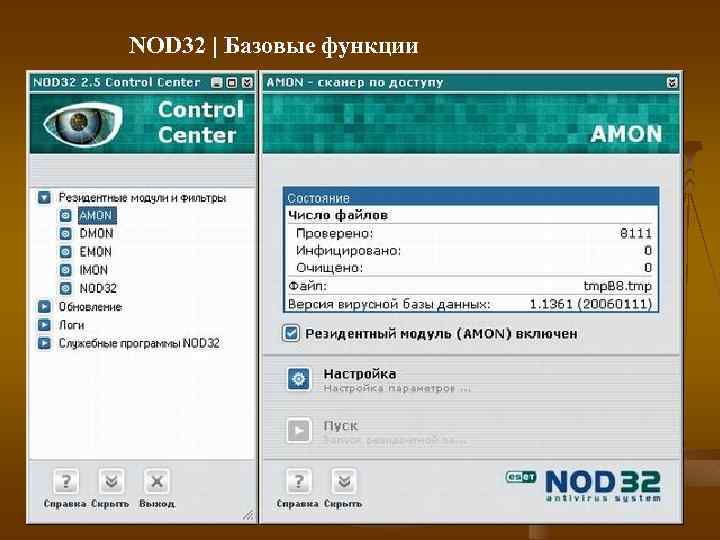Click the NOD32 scanner icon in the tree
The height and width of the screenshot is (540, 720).
66,289
